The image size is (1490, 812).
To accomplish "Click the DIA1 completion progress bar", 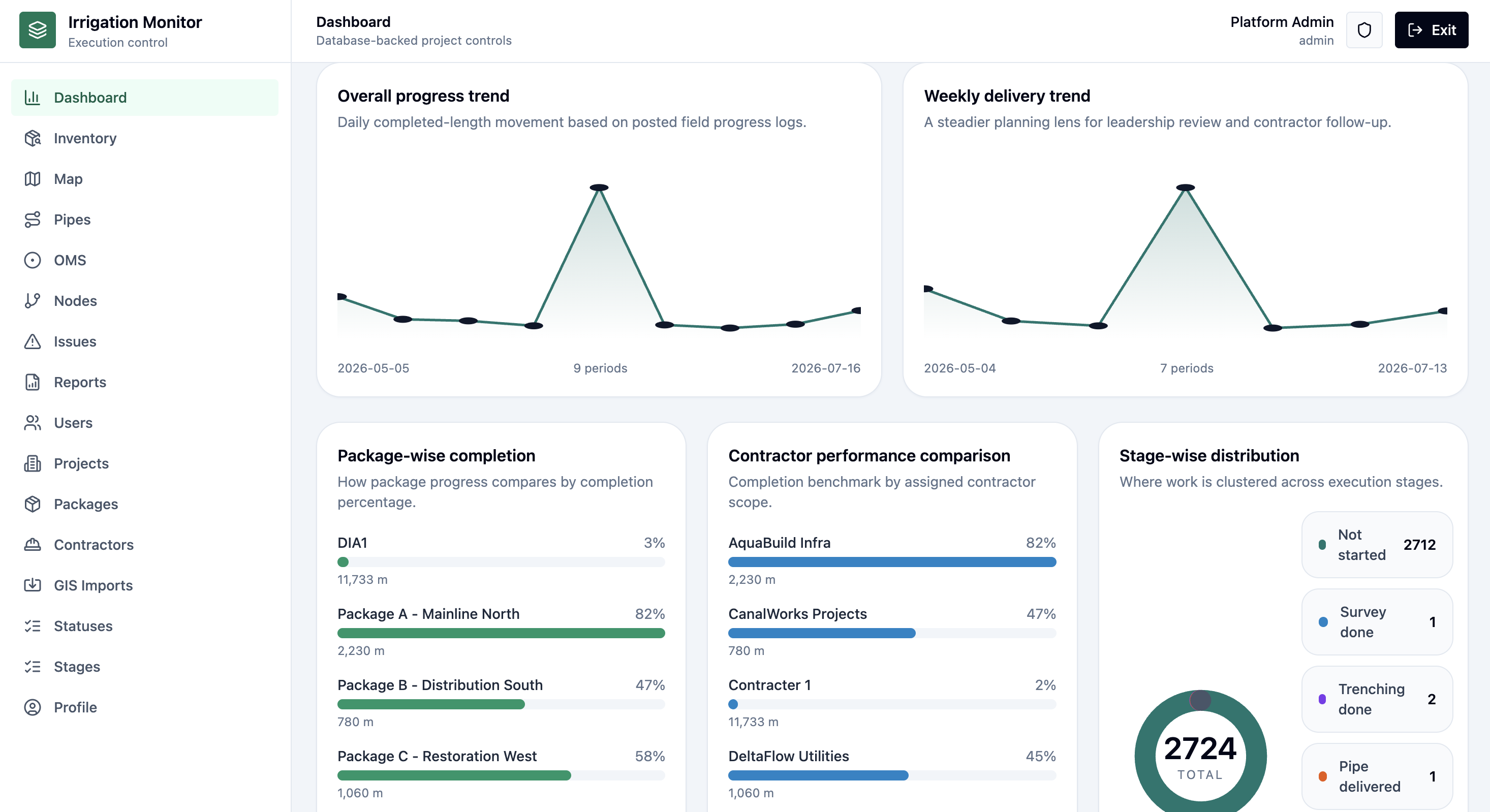I will 501,562.
